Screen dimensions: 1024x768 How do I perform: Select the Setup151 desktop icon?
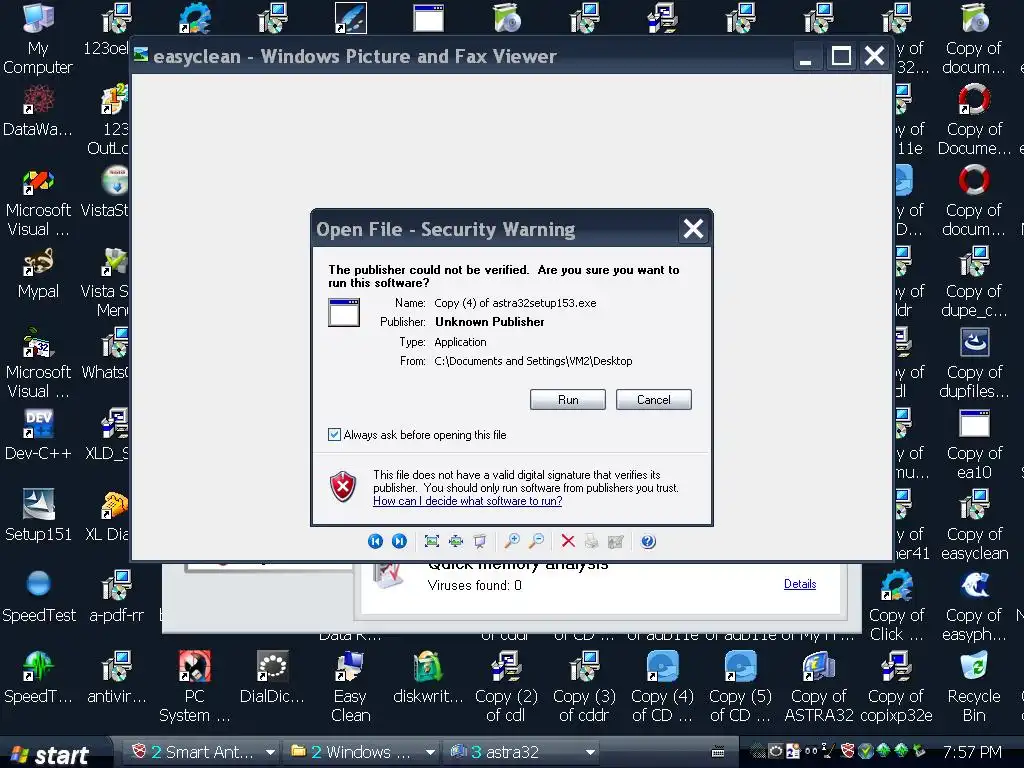38,516
